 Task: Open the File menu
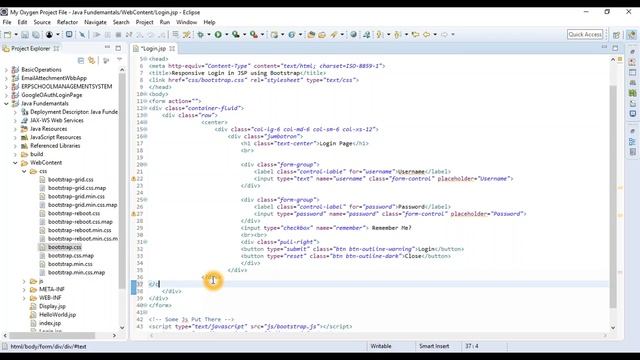tap(7, 22)
